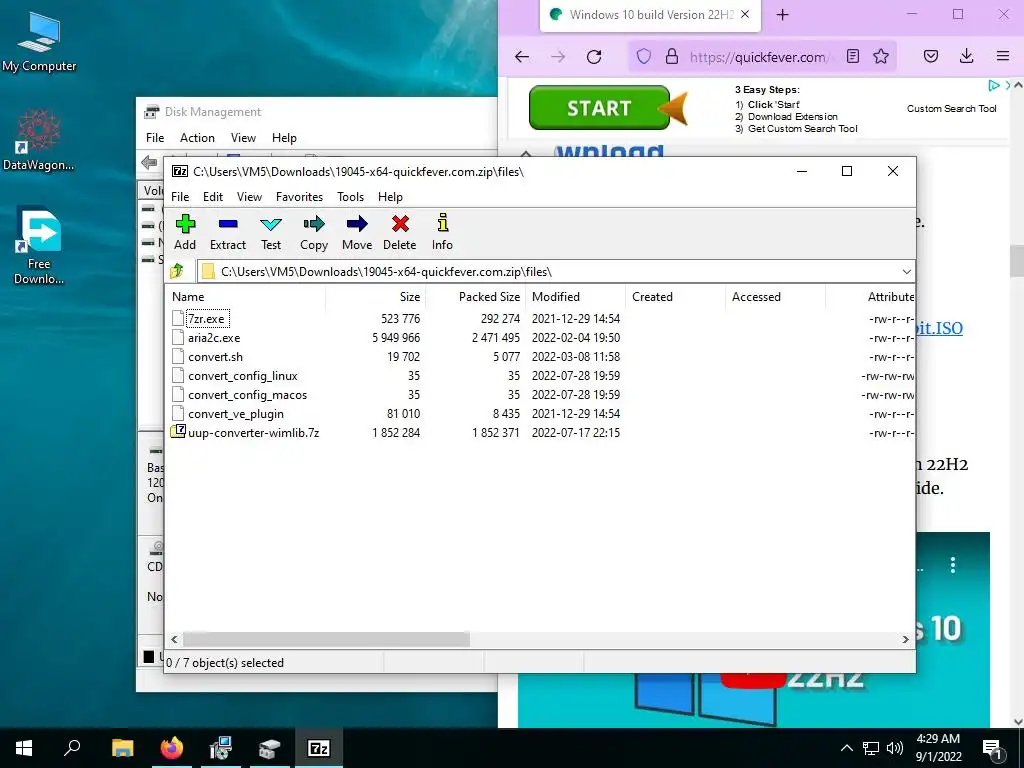Select the Windows 10 build Firefox tab
1024x768 pixels.
(650, 15)
